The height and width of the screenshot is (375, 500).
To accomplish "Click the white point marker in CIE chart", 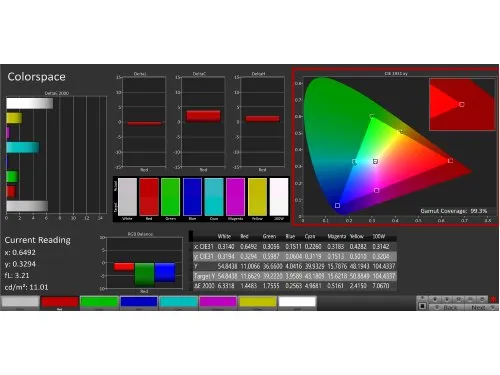I will point(375,161).
